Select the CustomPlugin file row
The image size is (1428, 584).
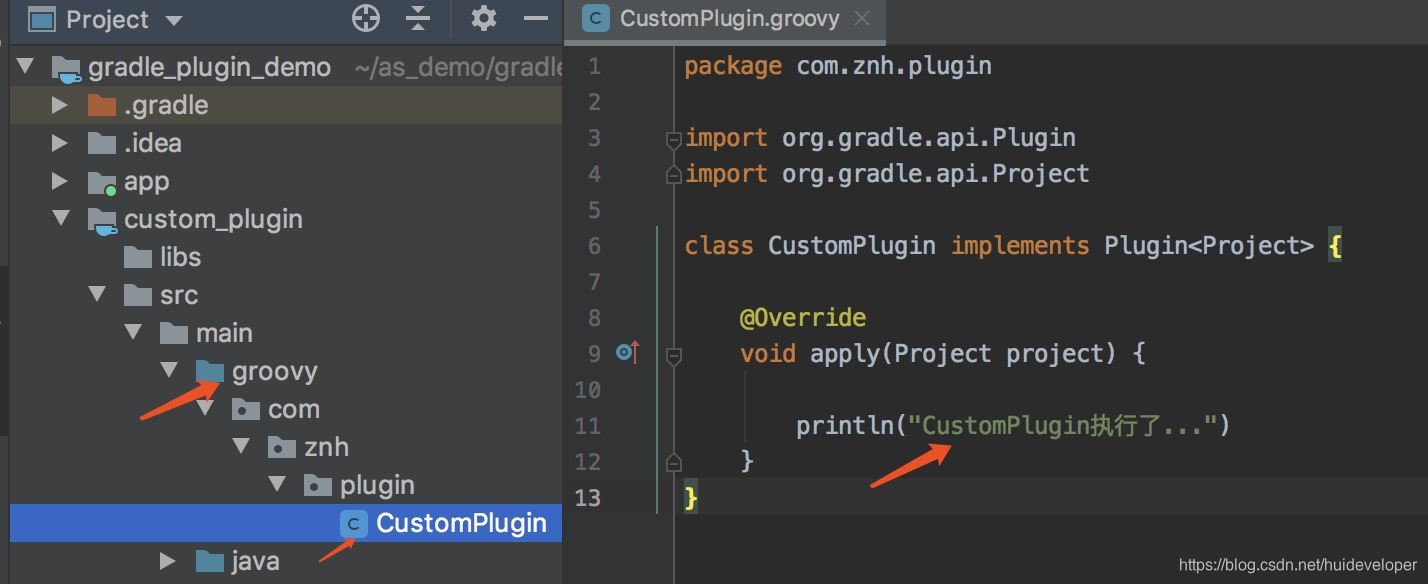286,523
